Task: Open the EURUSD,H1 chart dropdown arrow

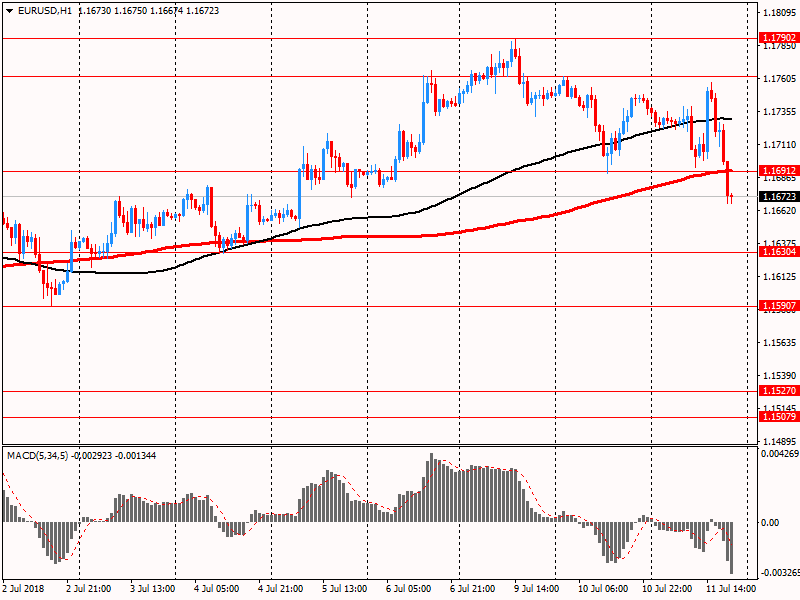Action: 9,11
